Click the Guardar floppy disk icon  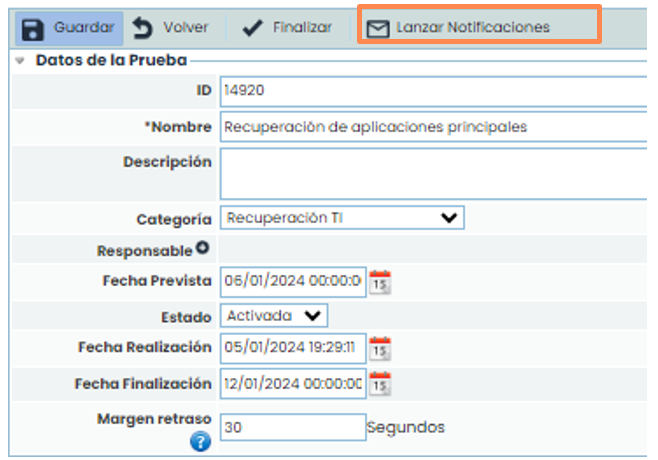point(35,28)
